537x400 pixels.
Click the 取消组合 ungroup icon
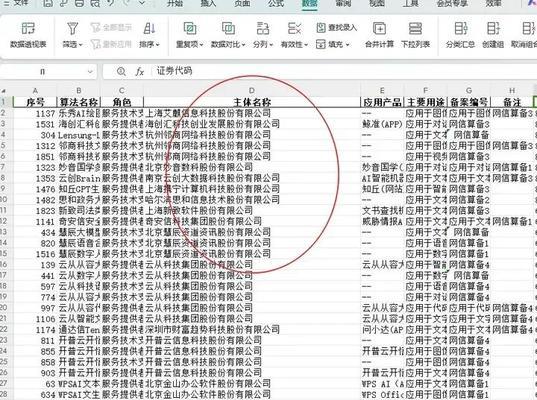point(529,28)
